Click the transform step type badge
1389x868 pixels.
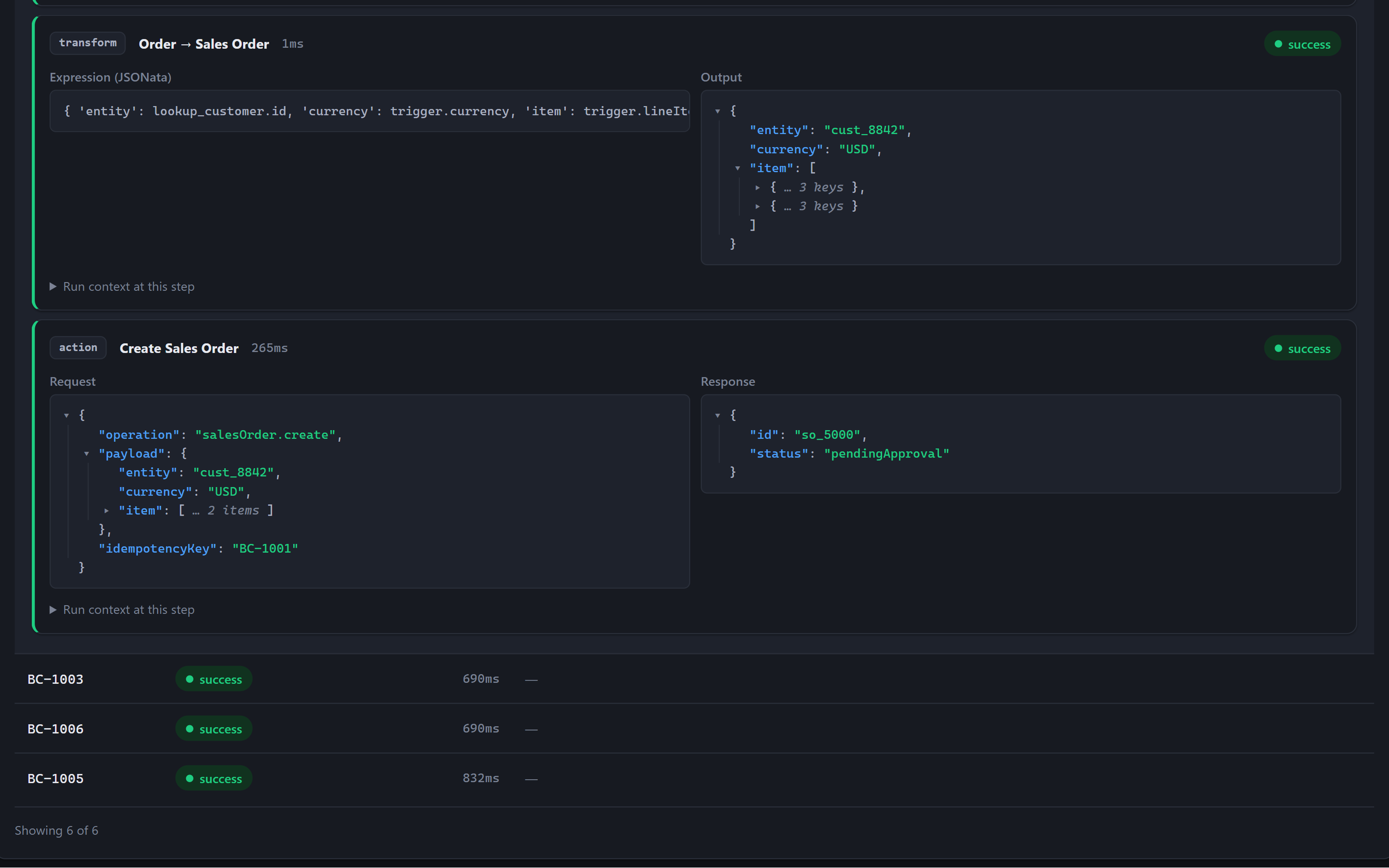coord(87,43)
